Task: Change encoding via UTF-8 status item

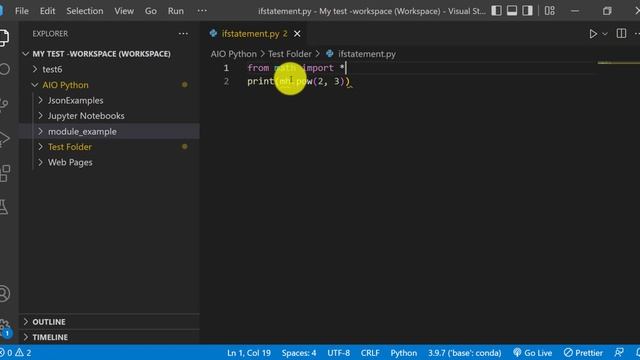Action: click(x=338, y=353)
